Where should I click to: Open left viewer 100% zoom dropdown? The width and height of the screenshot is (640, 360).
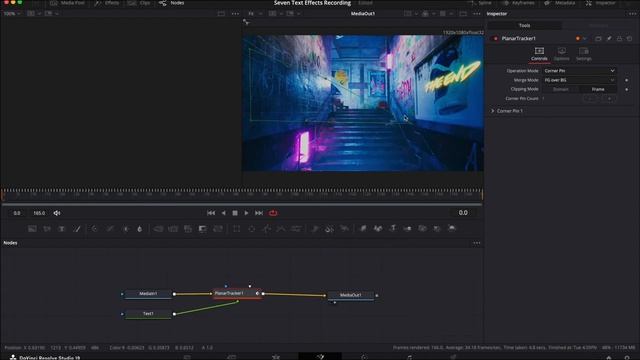click(12, 13)
